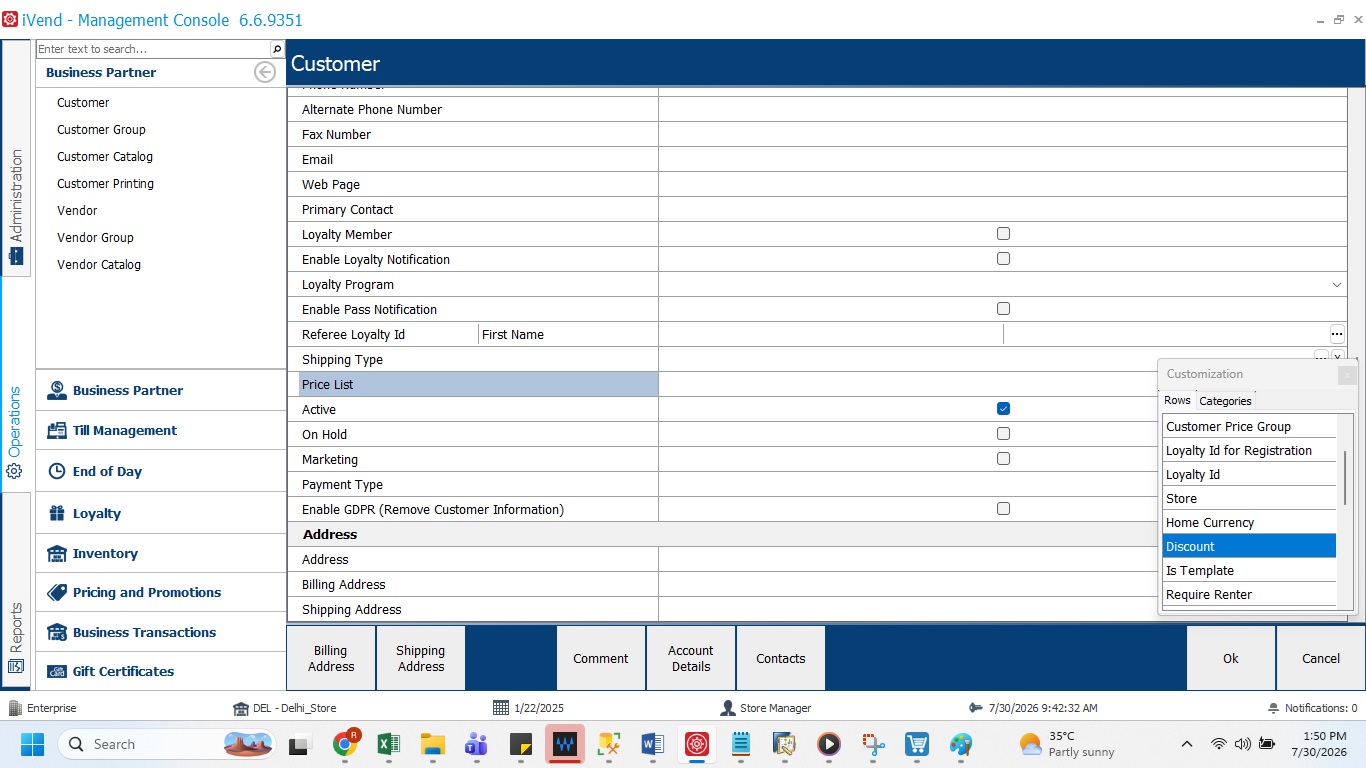
Task: Select Customer Price Group in Customization list
Action: pyautogui.click(x=1249, y=426)
